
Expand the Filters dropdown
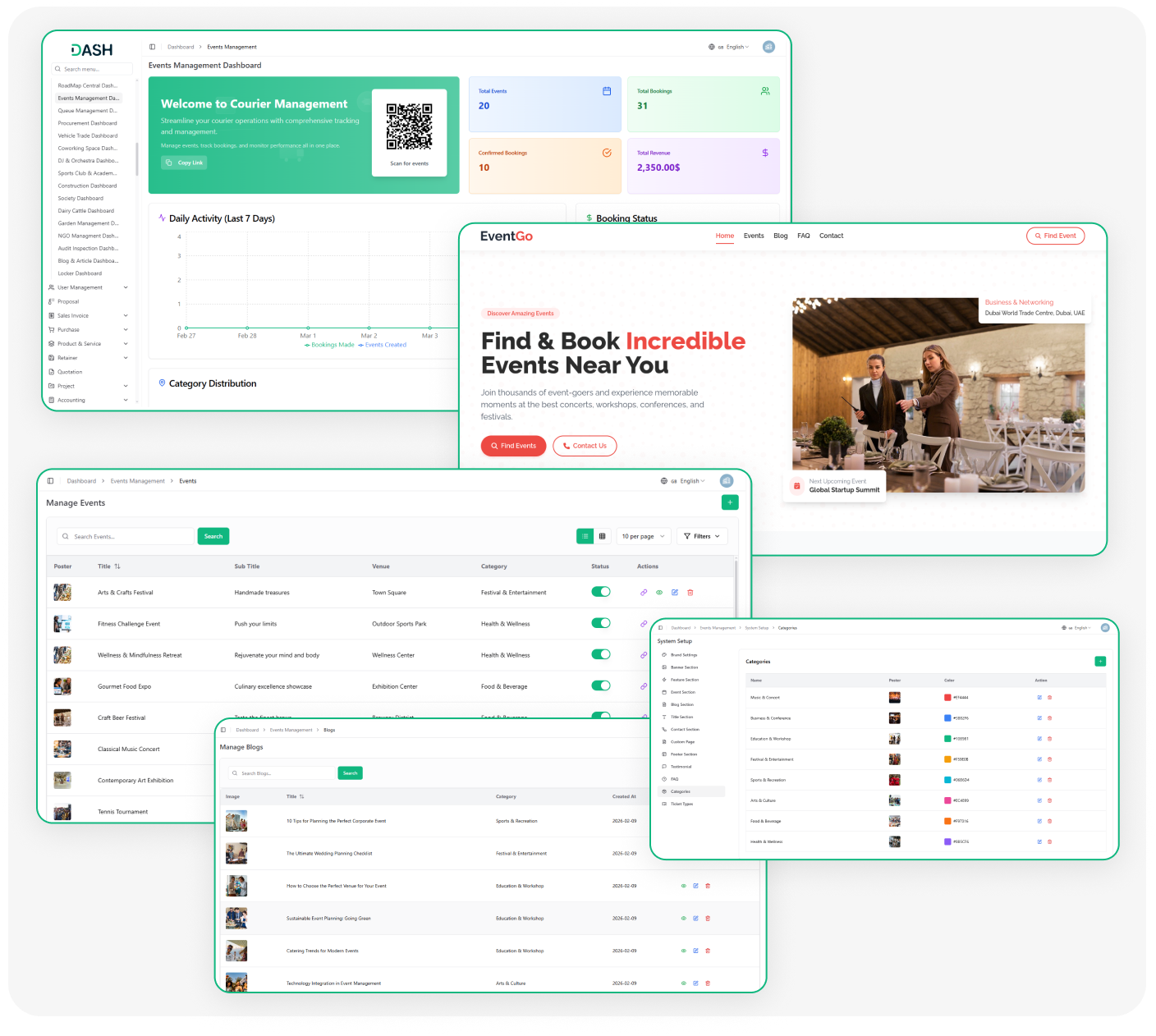(x=702, y=536)
